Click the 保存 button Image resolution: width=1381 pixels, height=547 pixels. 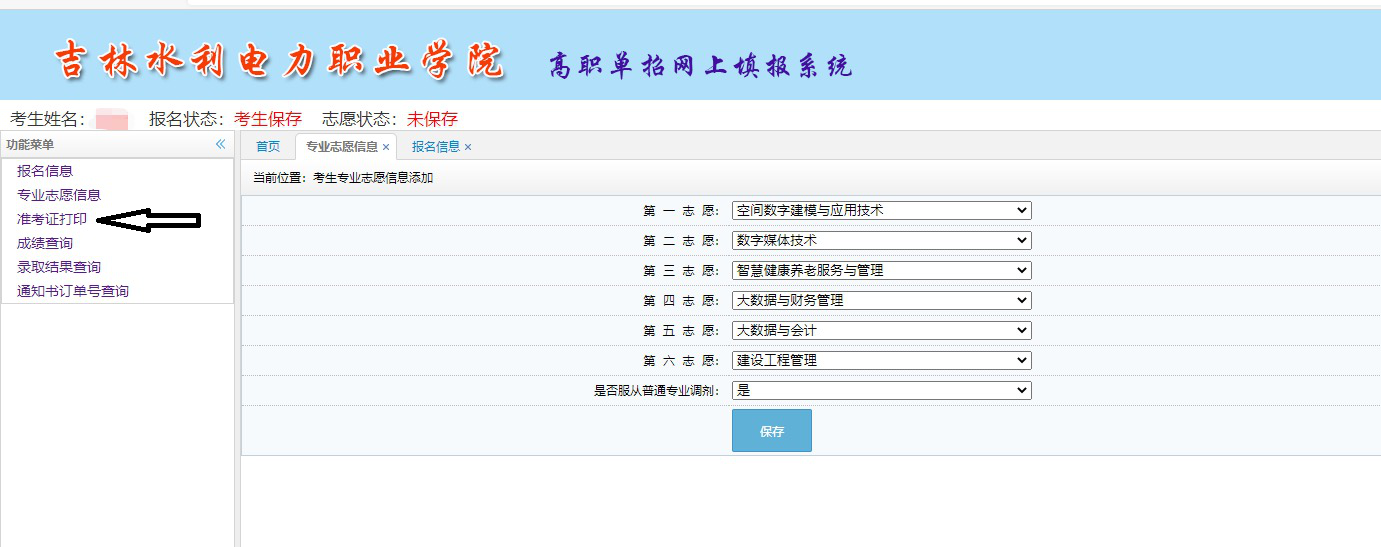[771, 431]
